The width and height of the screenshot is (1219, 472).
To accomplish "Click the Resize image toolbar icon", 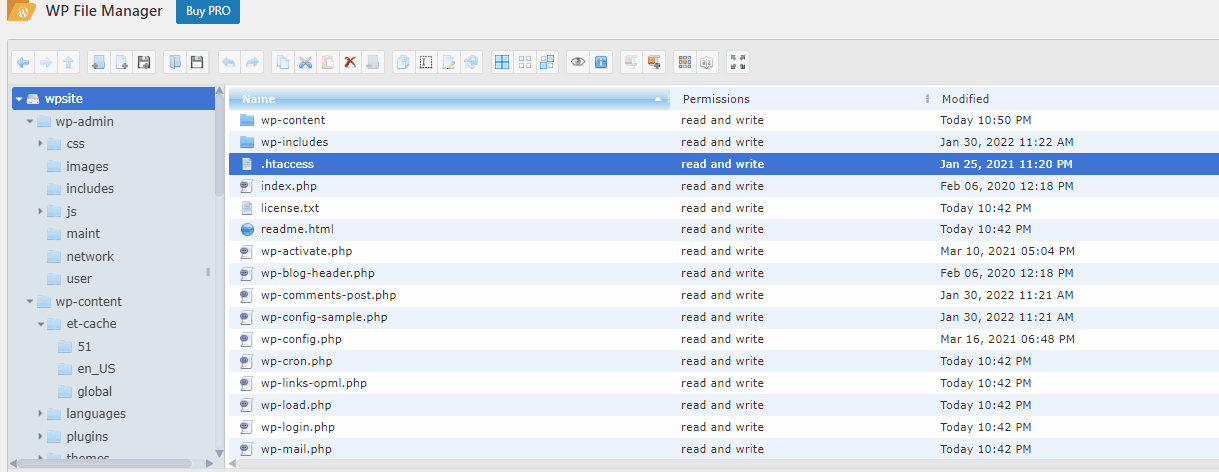I will pos(472,62).
